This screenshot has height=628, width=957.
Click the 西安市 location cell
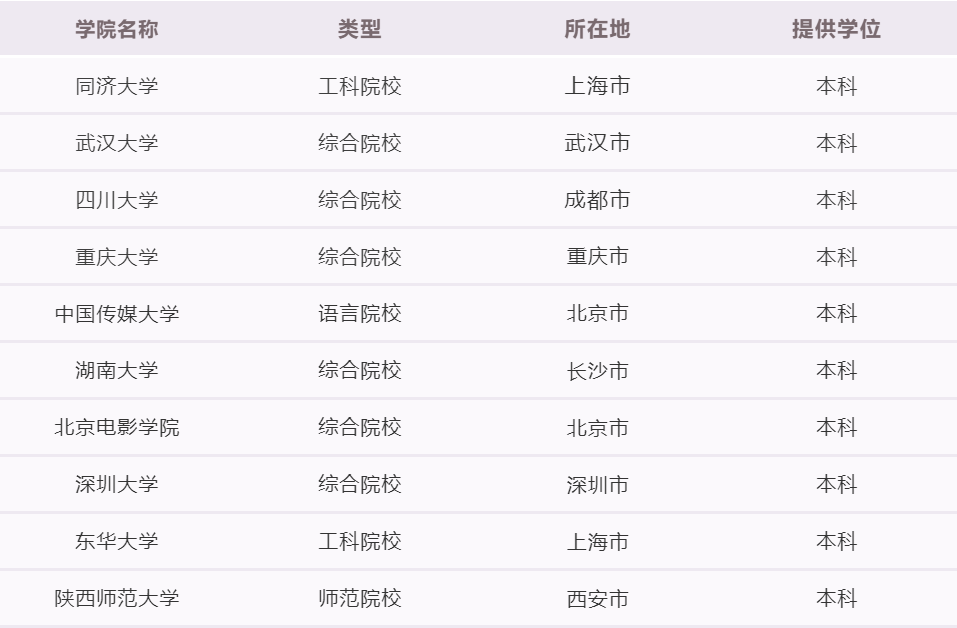[597, 599]
